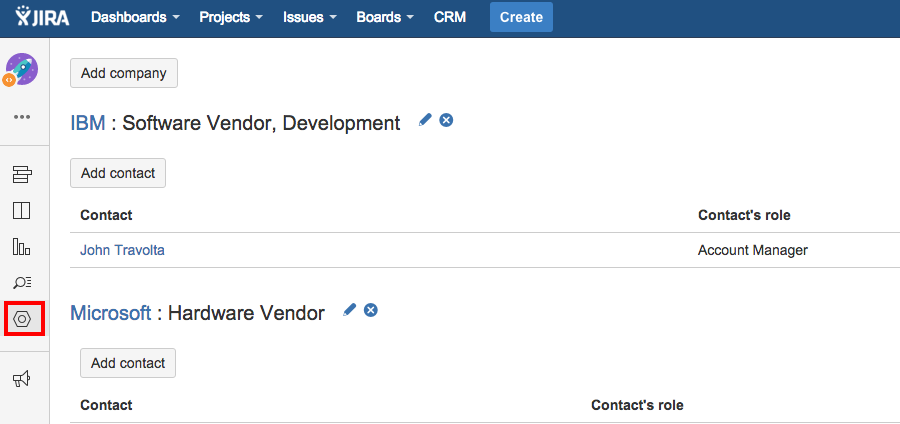Expand the Issues dropdown menu

(309, 17)
